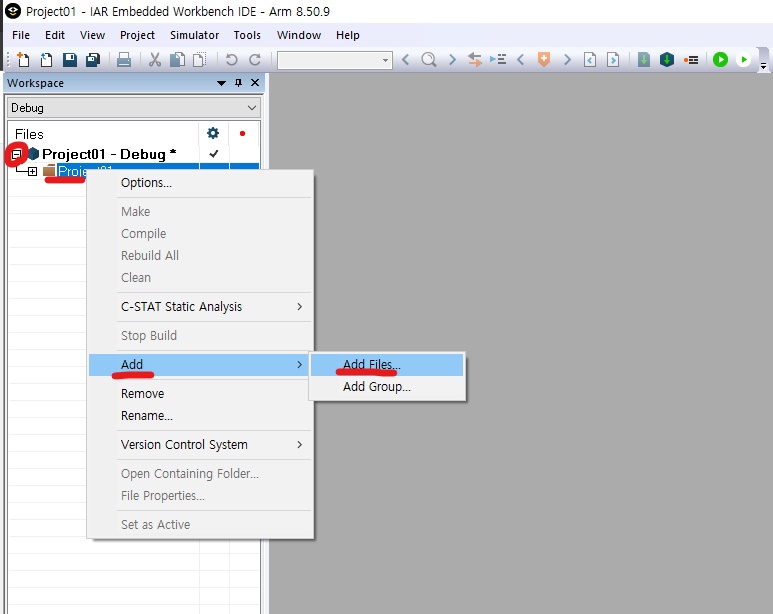Click the Paste toolbar icon
This screenshot has height=614, width=773.
200,60
